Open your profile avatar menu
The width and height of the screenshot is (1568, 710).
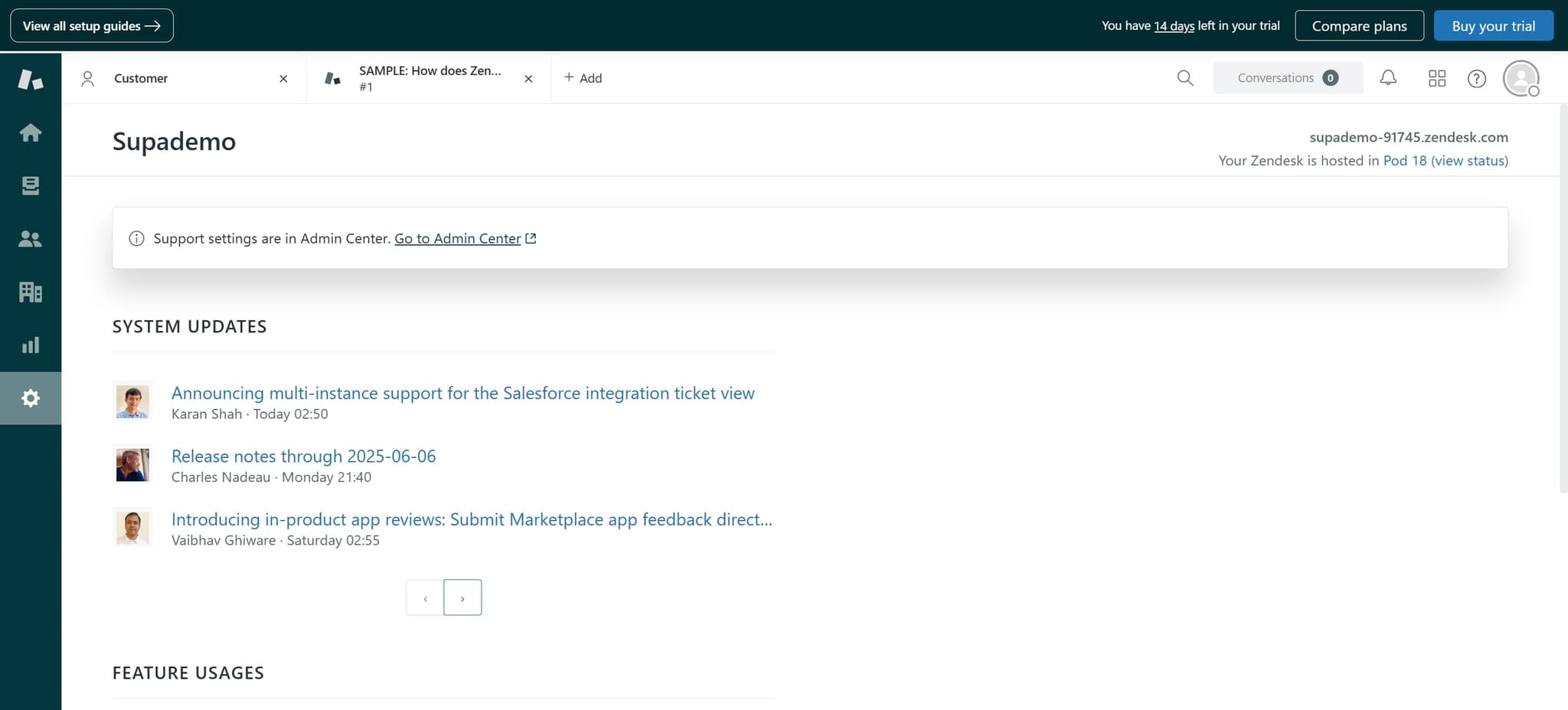tap(1521, 77)
